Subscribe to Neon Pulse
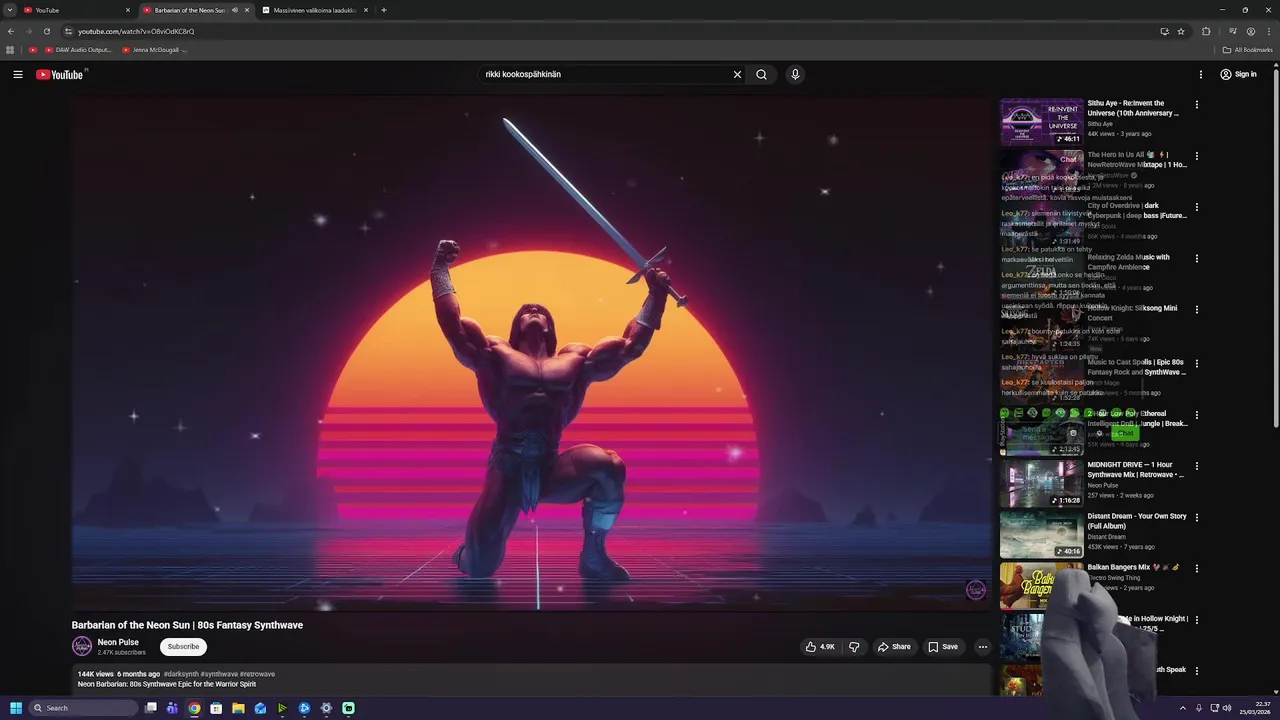The height and width of the screenshot is (720, 1280). tap(183, 647)
